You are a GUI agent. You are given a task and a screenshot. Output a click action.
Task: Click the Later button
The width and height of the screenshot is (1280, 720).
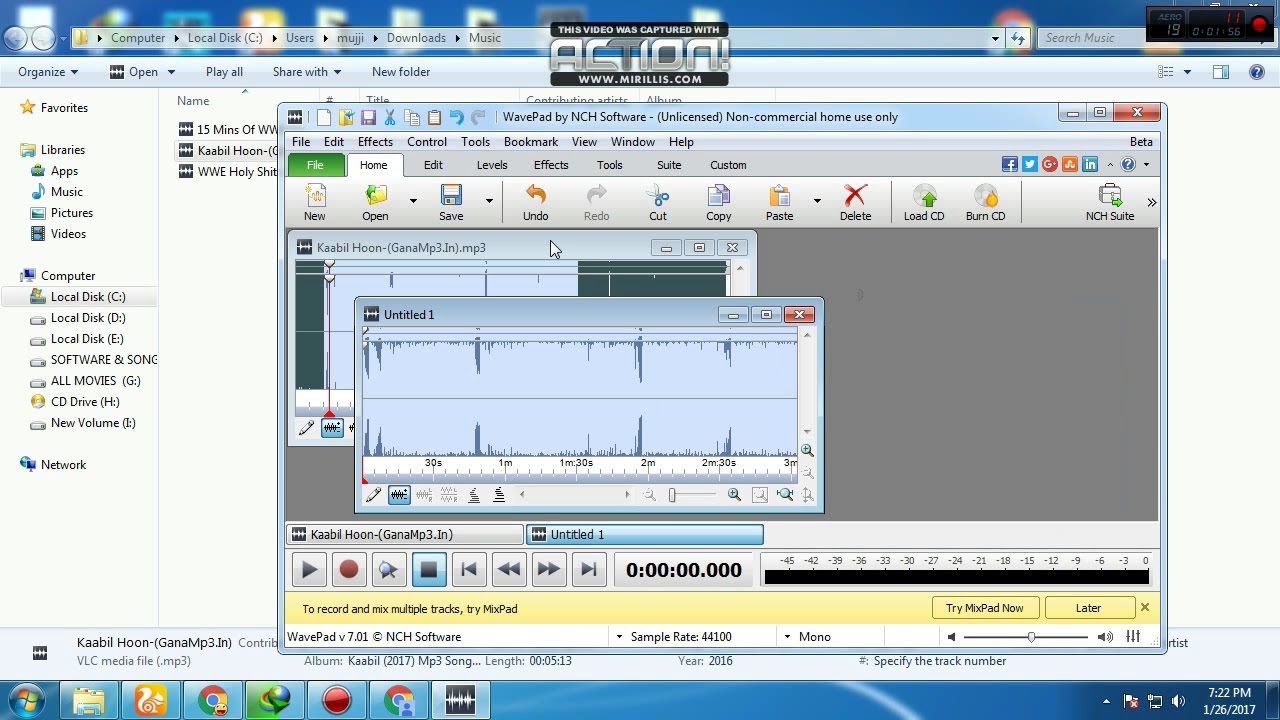click(1088, 608)
